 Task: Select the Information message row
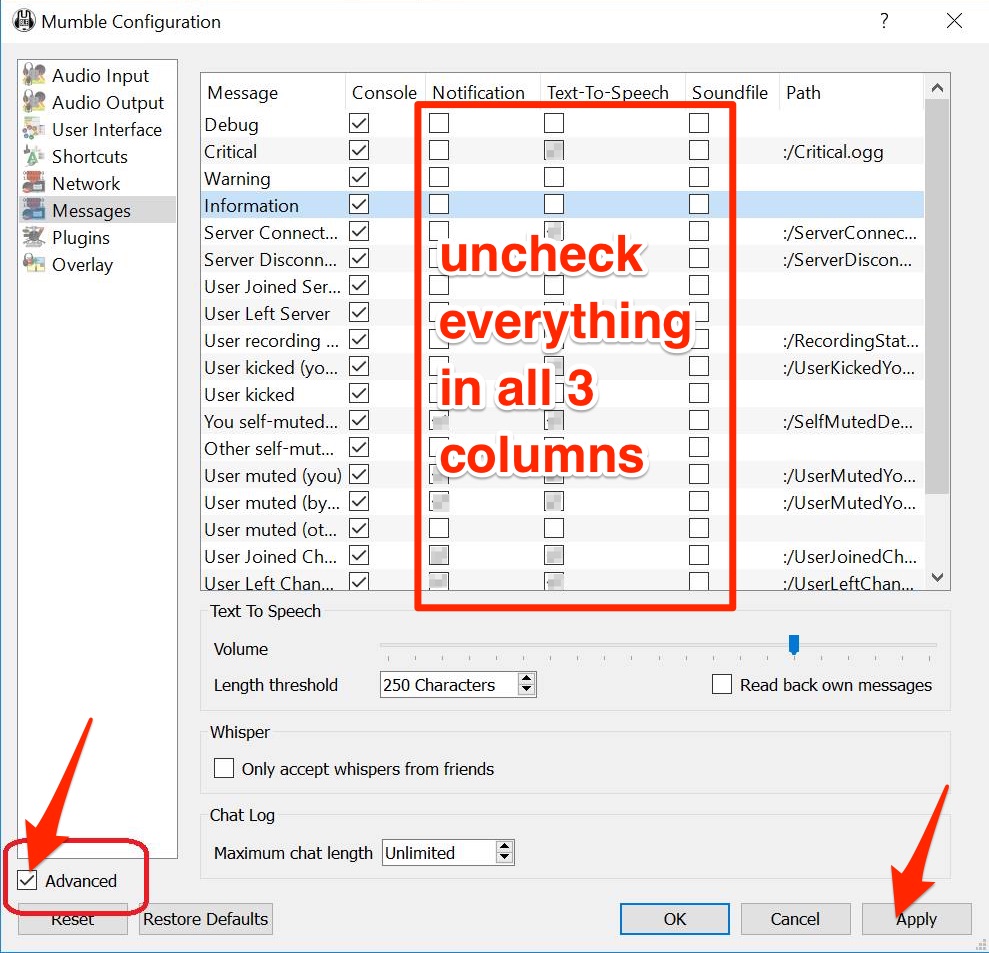point(563,205)
